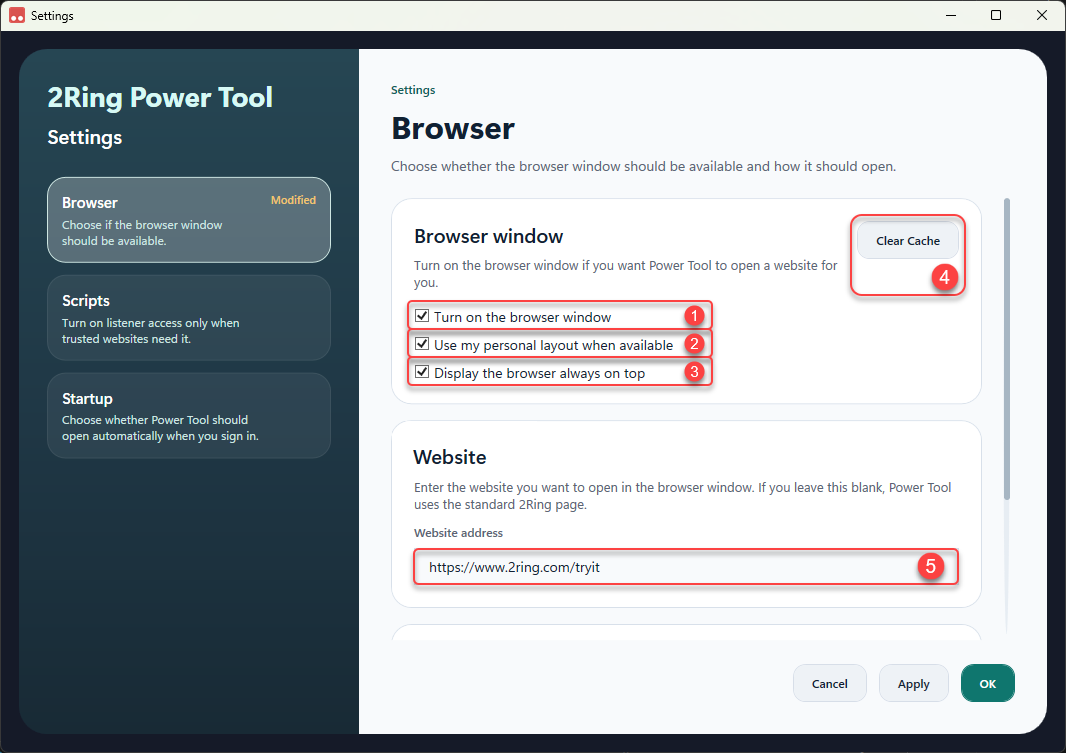Click the Website section title

tap(449, 457)
